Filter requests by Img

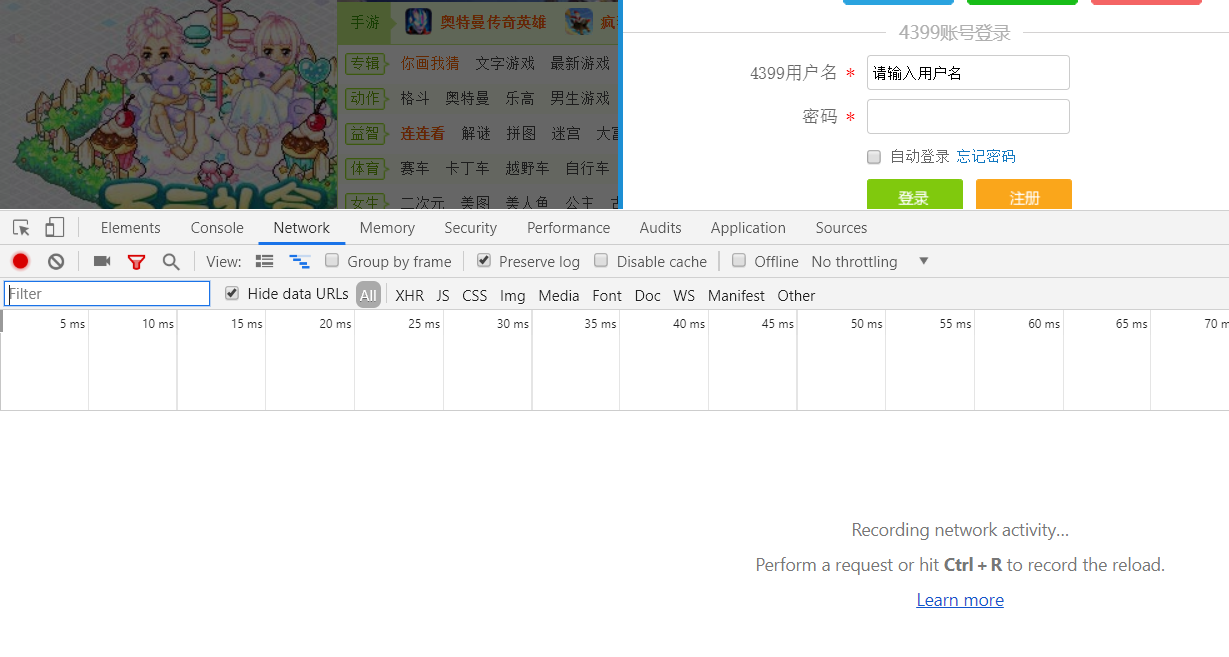(x=513, y=296)
